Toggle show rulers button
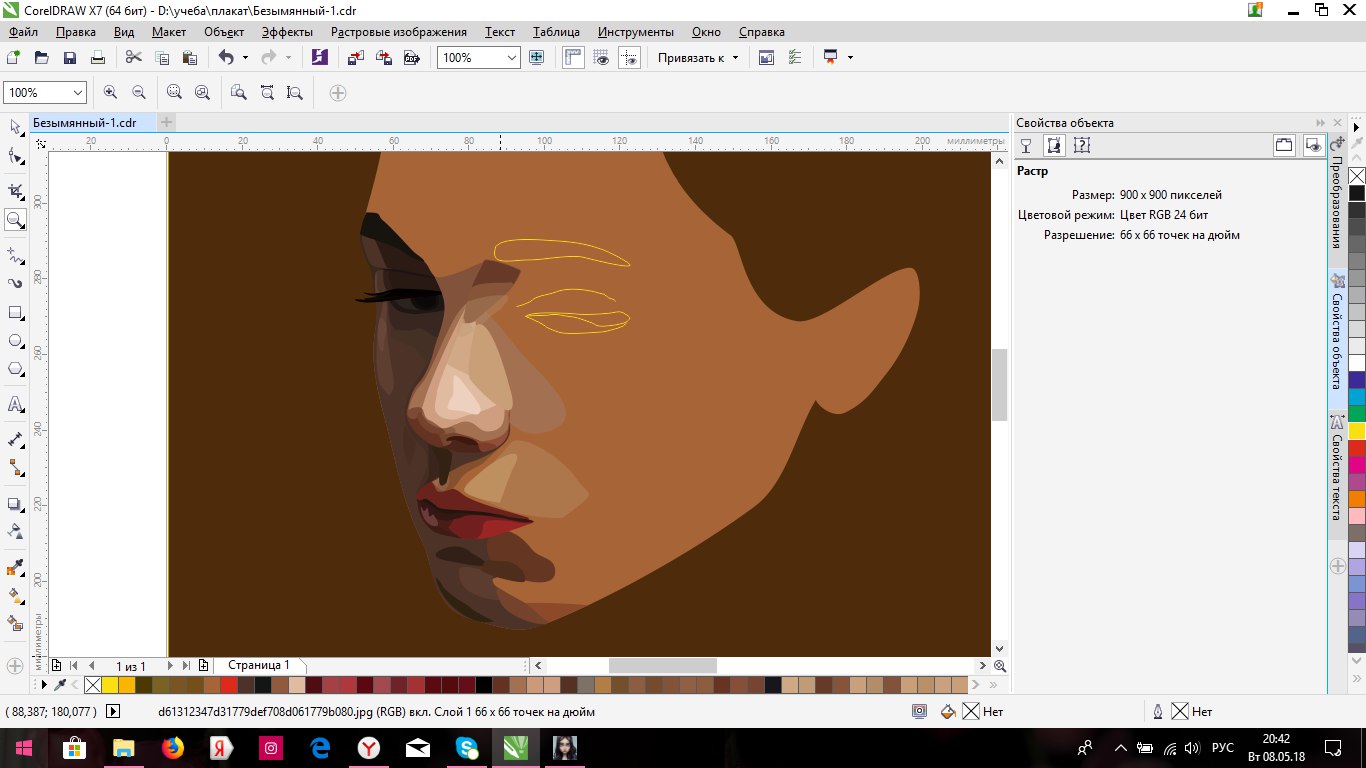Viewport: 1366px width, 768px height. 573,58
